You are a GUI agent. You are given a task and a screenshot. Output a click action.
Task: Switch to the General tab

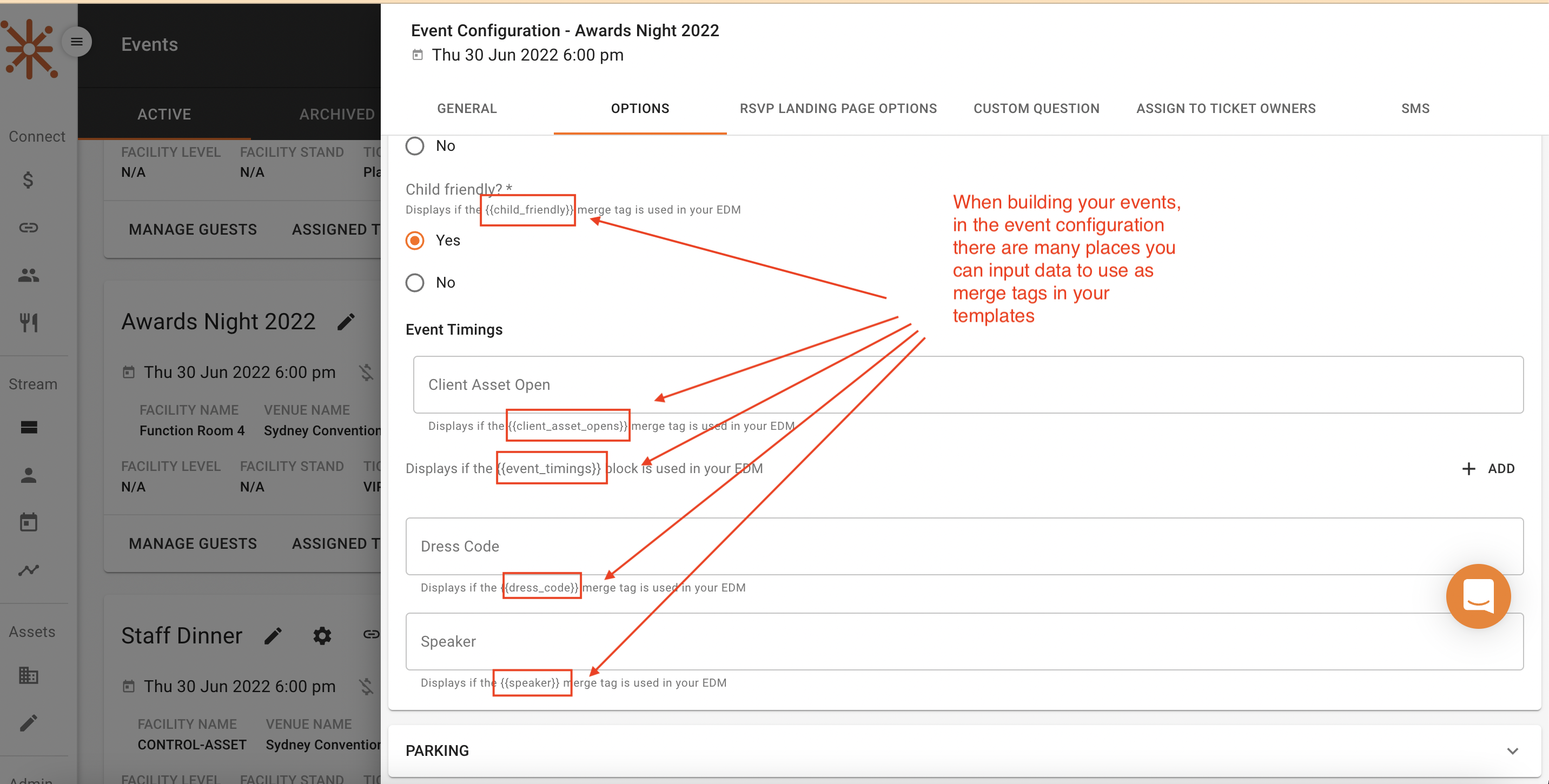pos(467,109)
